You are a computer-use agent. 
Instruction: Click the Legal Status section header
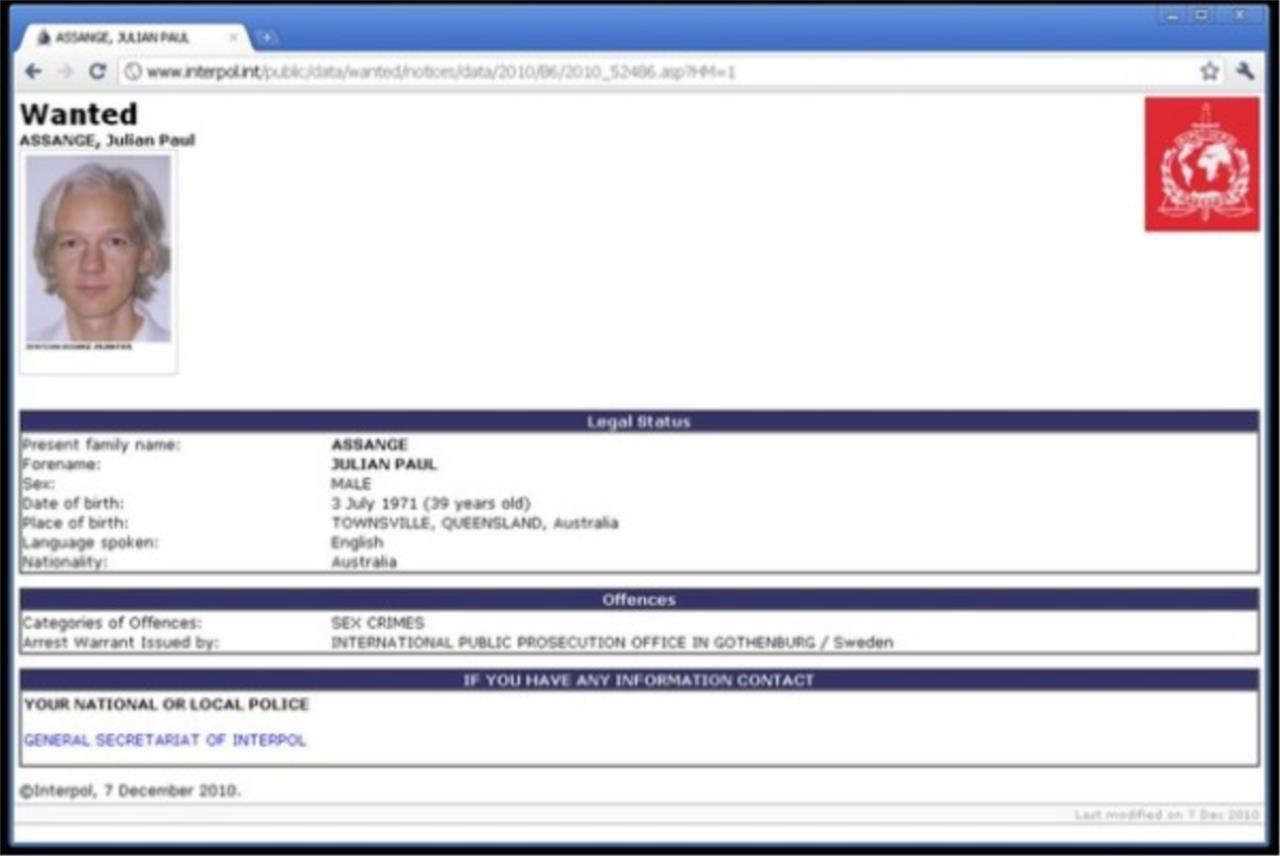639,422
